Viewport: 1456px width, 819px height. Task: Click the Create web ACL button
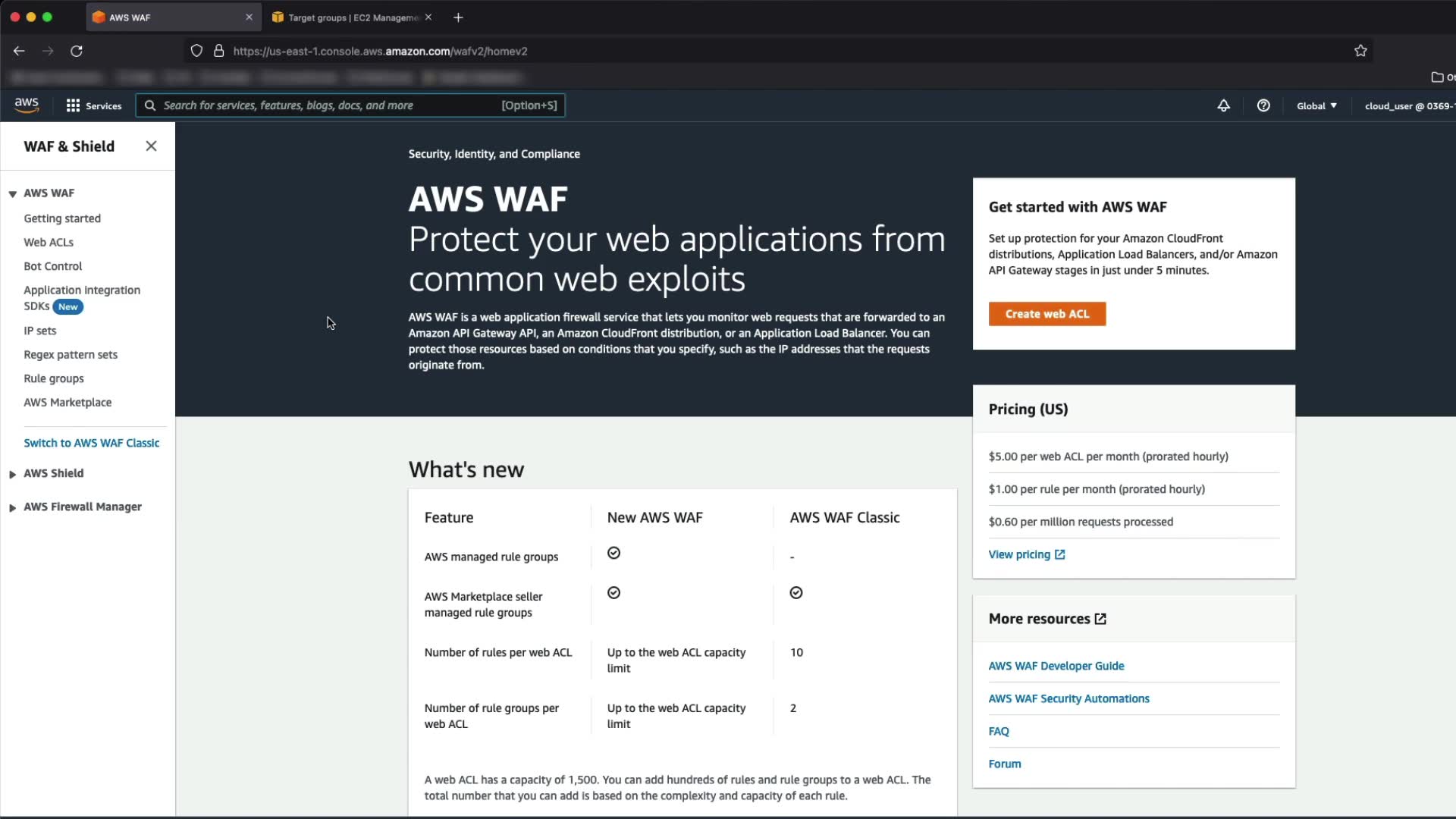point(1046,314)
